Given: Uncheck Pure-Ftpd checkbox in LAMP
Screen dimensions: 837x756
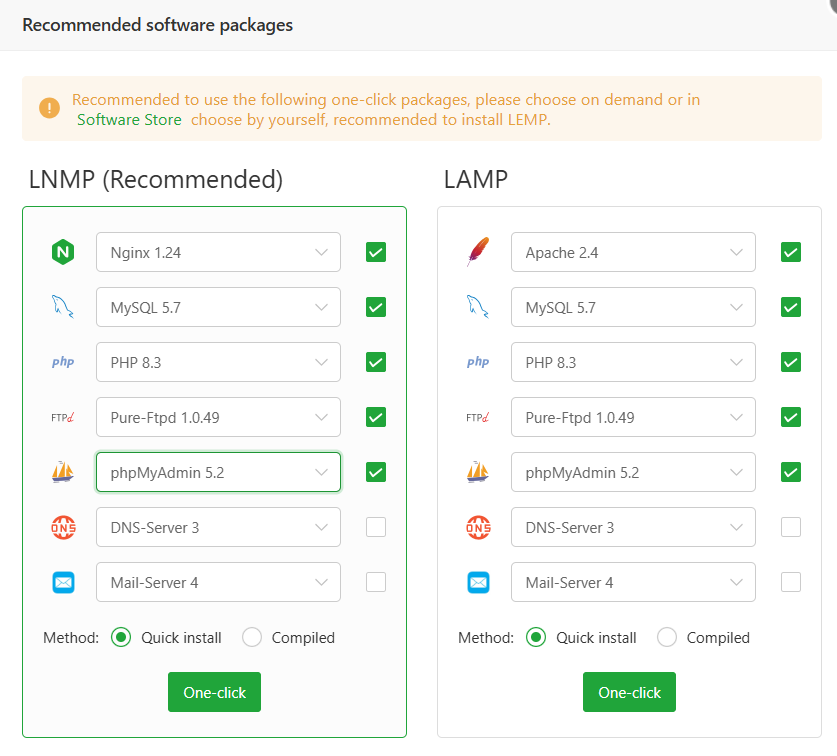Looking at the screenshot, I should pyautogui.click(x=791, y=417).
